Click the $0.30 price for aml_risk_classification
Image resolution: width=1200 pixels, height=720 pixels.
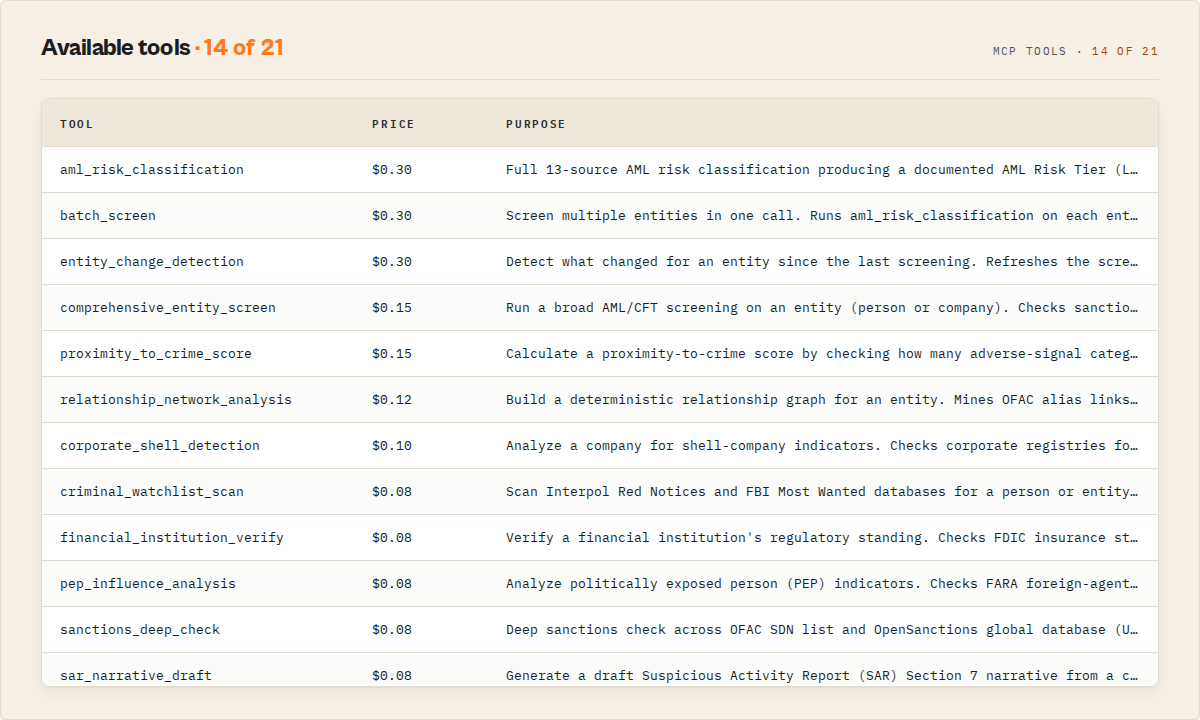click(x=392, y=169)
